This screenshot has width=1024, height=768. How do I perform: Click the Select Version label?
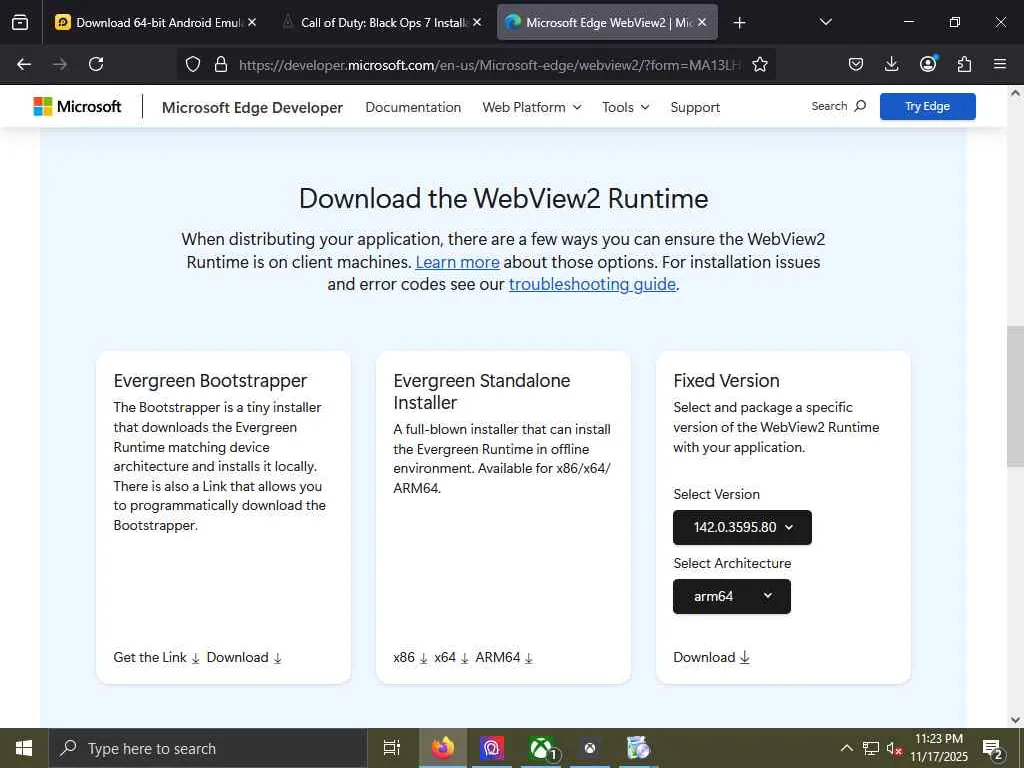point(716,494)
